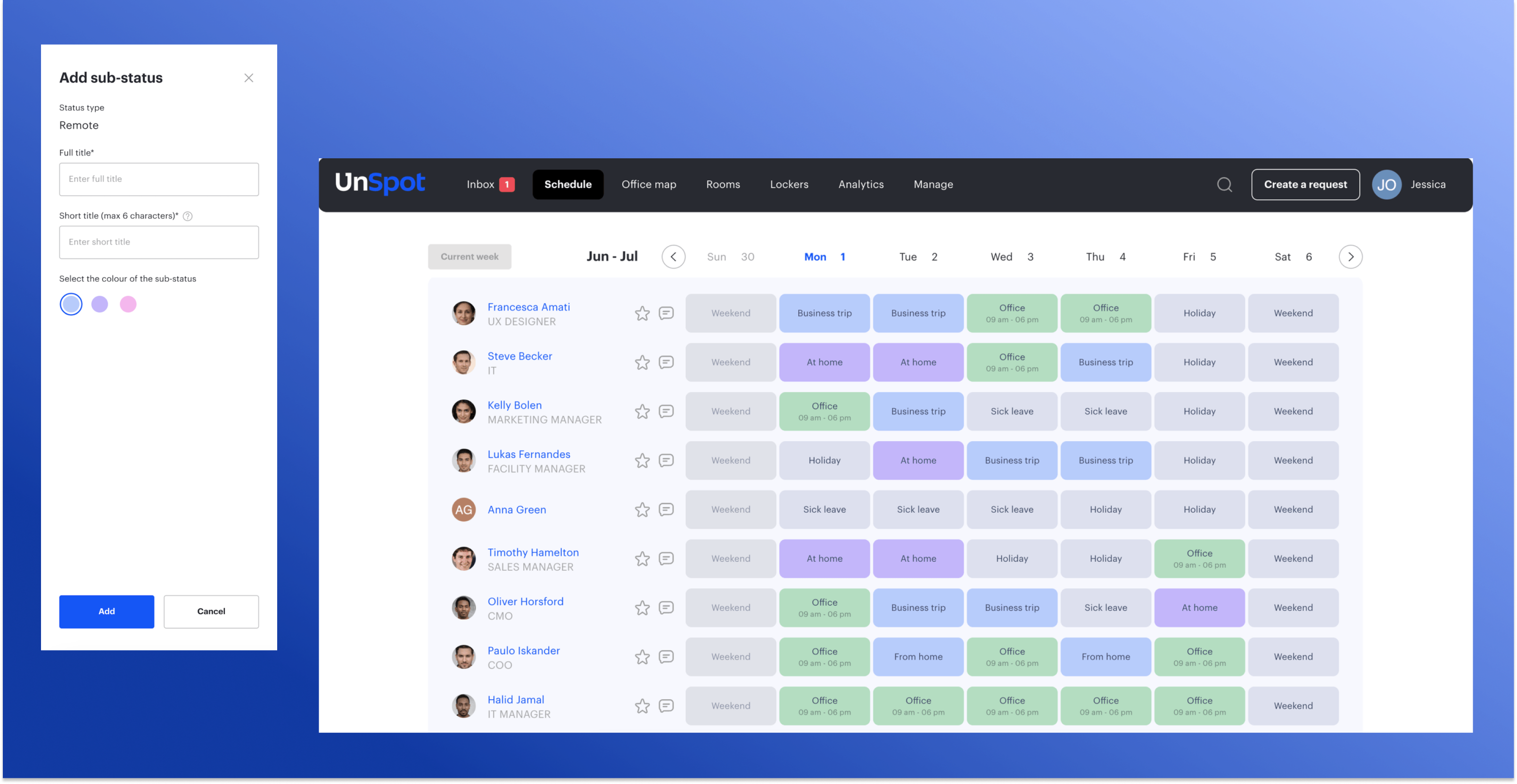Open the short title help tooltip icon
Viewport: 1517px width, 784px height.
tap(188, 216)
